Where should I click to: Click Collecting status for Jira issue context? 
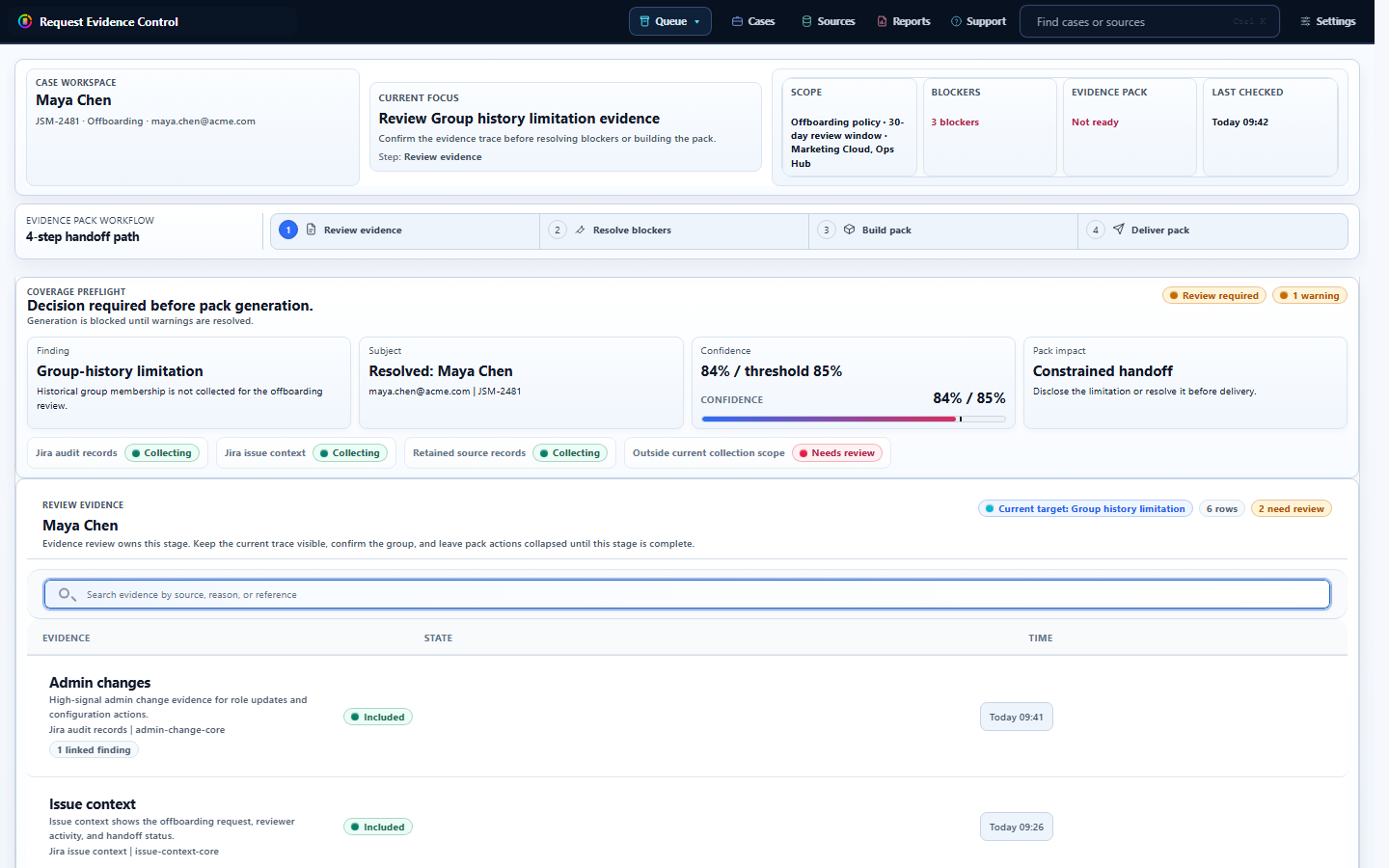coord(350,453)
